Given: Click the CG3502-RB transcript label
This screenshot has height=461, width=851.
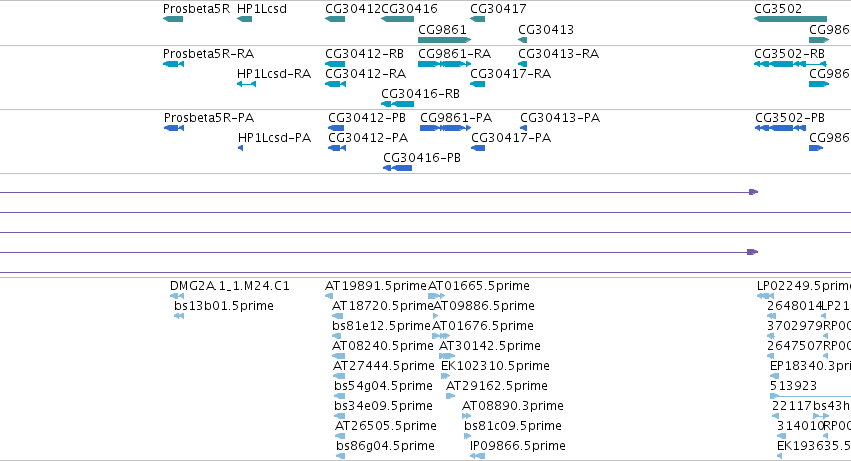Looking at the screenshot, I should (790, 54).
